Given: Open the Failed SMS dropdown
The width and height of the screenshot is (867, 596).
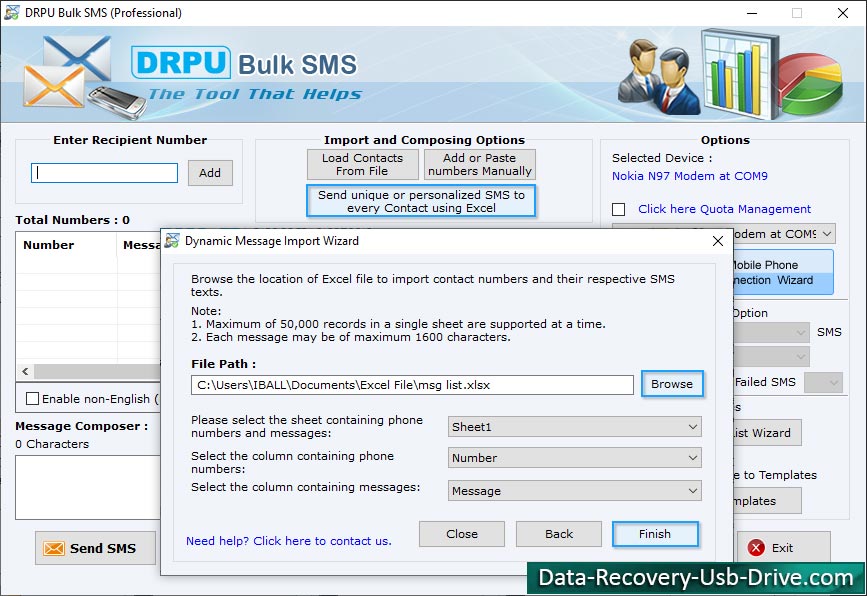Looking at the screenshot, I should point(823,382).
